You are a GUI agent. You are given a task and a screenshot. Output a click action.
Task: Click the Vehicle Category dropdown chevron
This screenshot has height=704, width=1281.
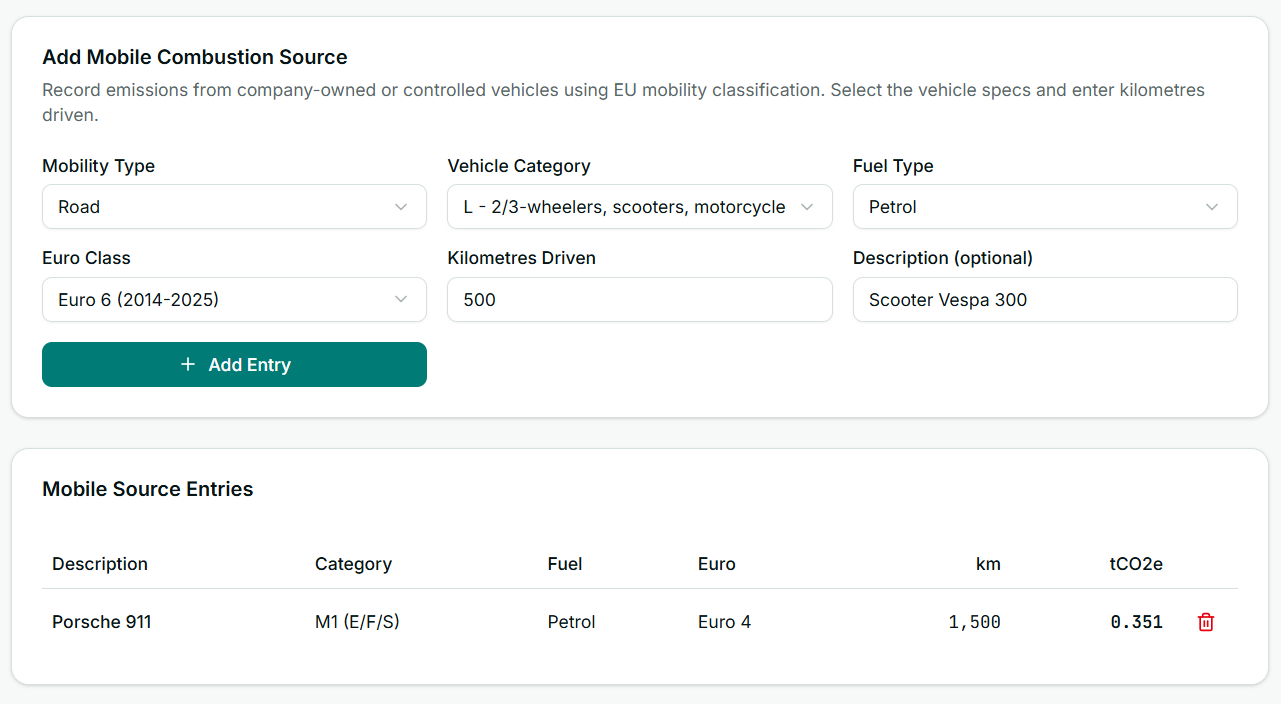coord(807,206)
